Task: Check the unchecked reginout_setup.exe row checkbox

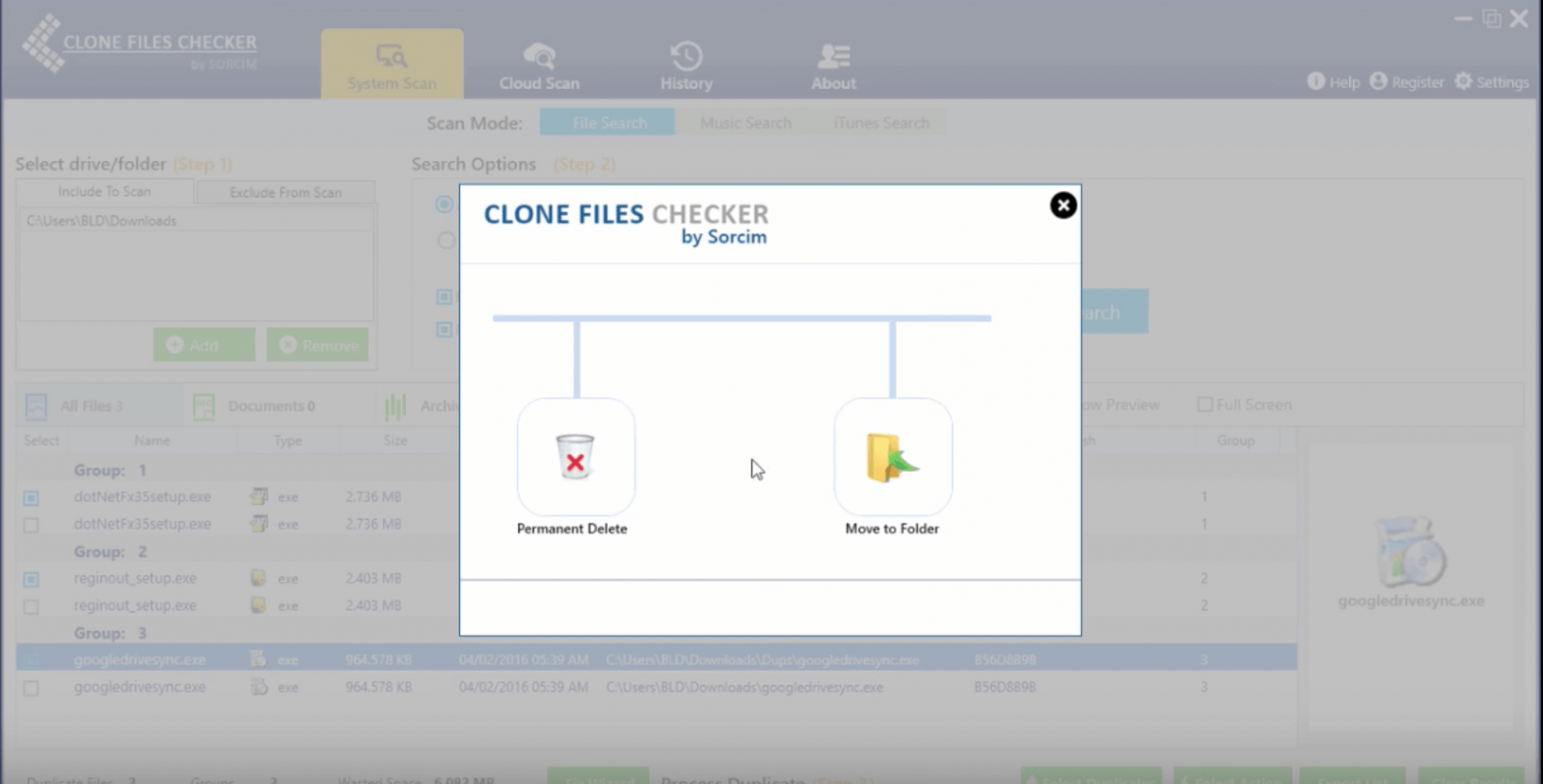Action: pos(31,607)
